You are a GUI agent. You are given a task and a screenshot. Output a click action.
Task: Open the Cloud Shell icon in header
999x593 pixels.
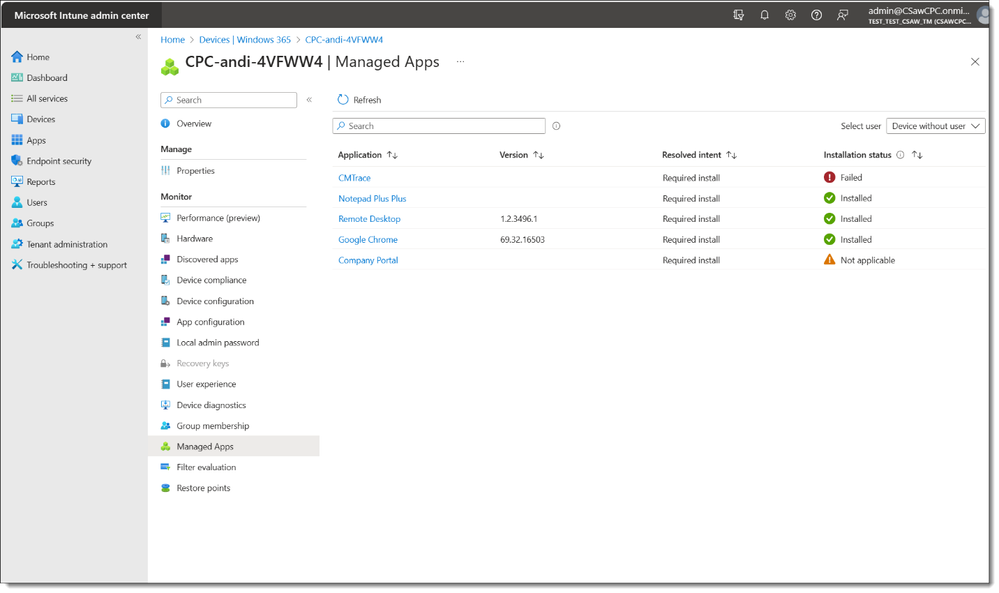click(x=738, y=15)
